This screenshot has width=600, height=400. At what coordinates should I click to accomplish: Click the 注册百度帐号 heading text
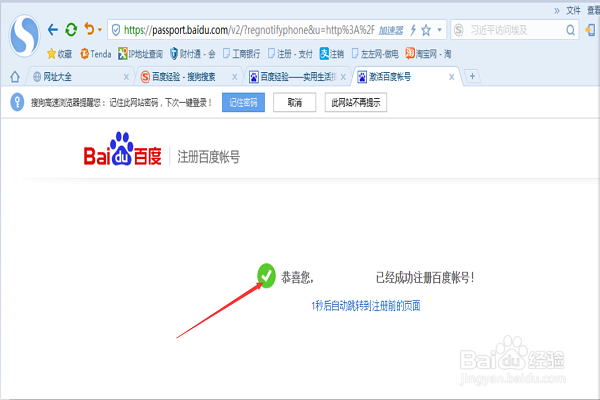point(209,157)
